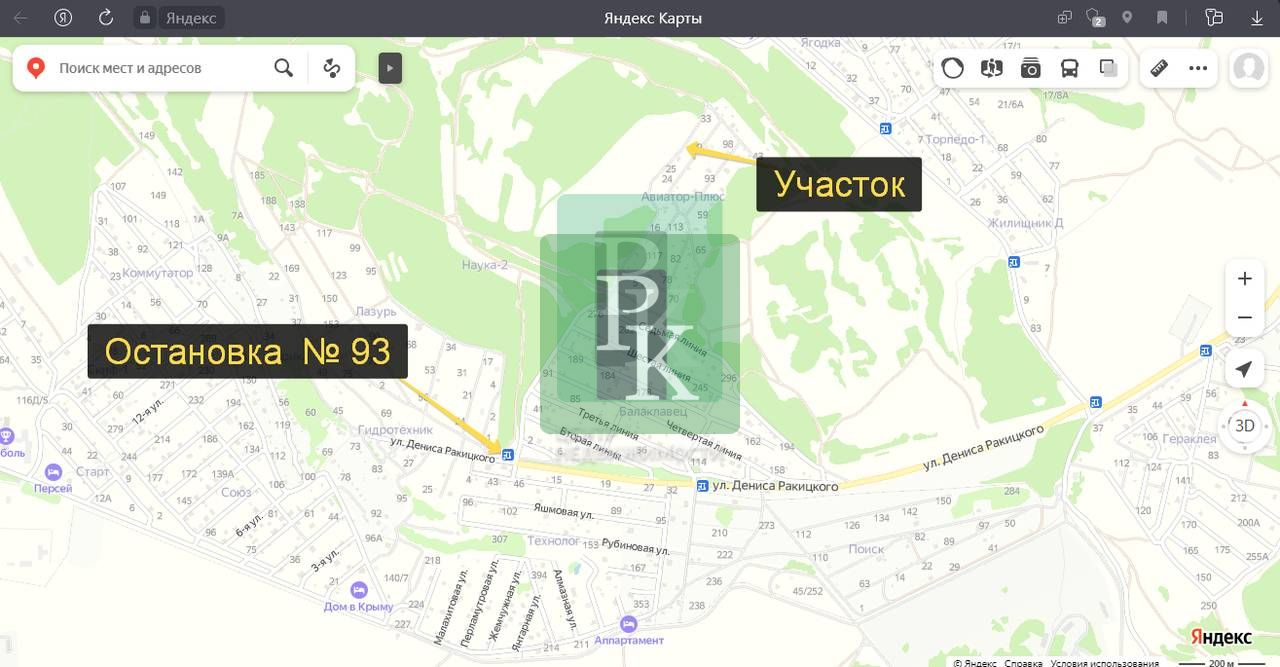Click the Яндекс logo at map corner
This screenshot has width=1280, height=667.
point(1221,637)
